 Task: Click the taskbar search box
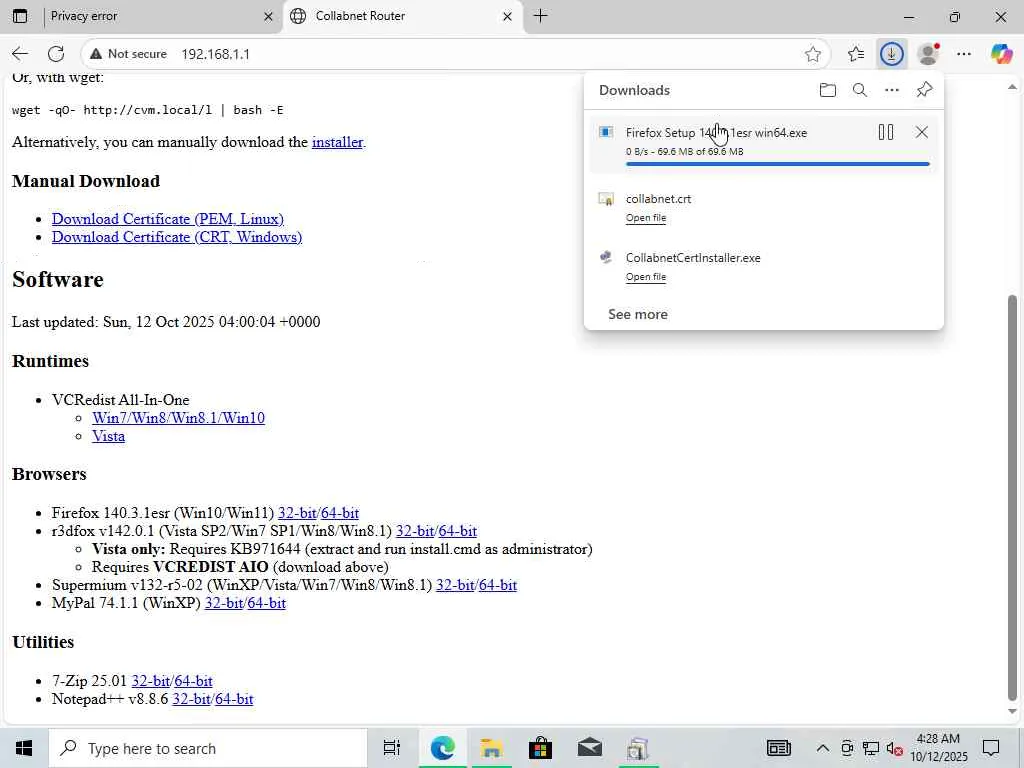pos(208,748)
